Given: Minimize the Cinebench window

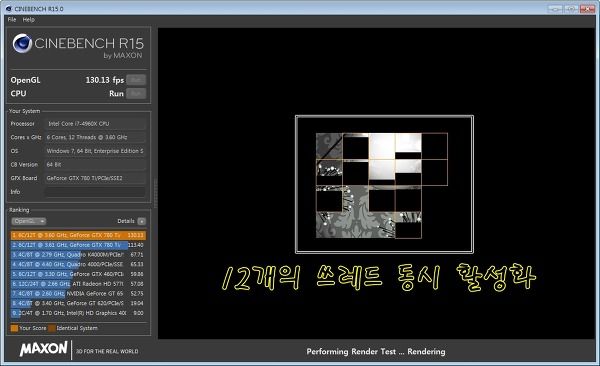Looking at the screenshot, I should 555,8.
